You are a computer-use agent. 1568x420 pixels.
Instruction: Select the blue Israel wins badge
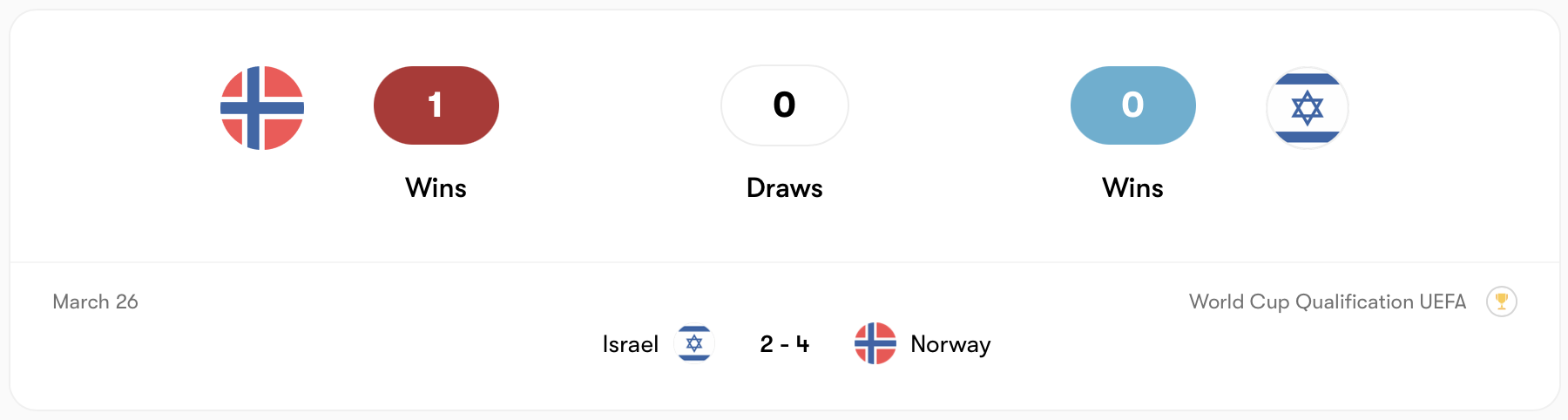1132,105
